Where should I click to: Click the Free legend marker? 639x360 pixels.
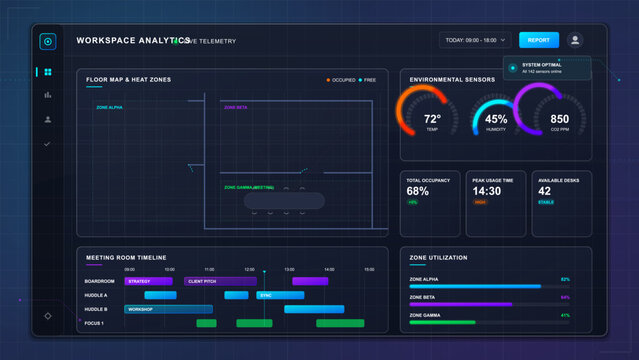360,80
